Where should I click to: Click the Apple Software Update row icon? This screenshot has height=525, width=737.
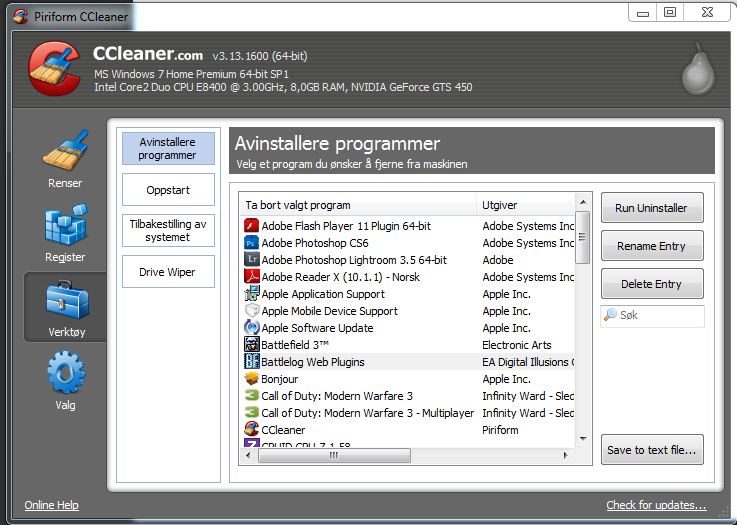[251, 328]
